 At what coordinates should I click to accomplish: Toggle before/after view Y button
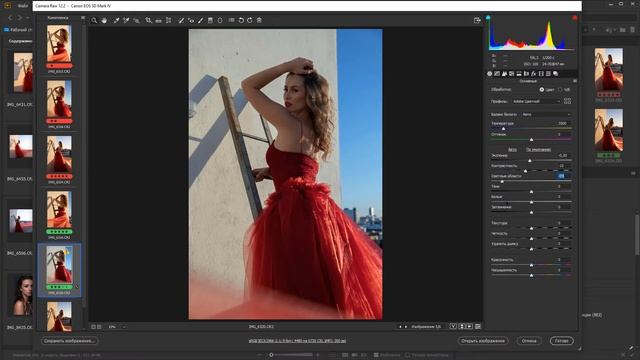pos(453,327)
